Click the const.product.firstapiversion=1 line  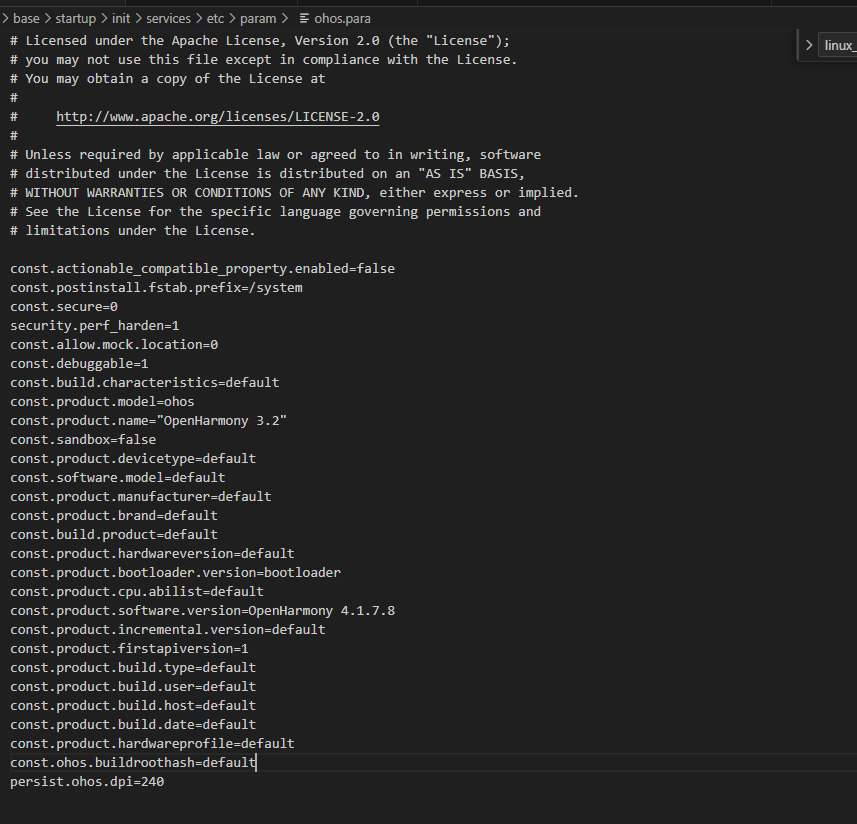129,649
